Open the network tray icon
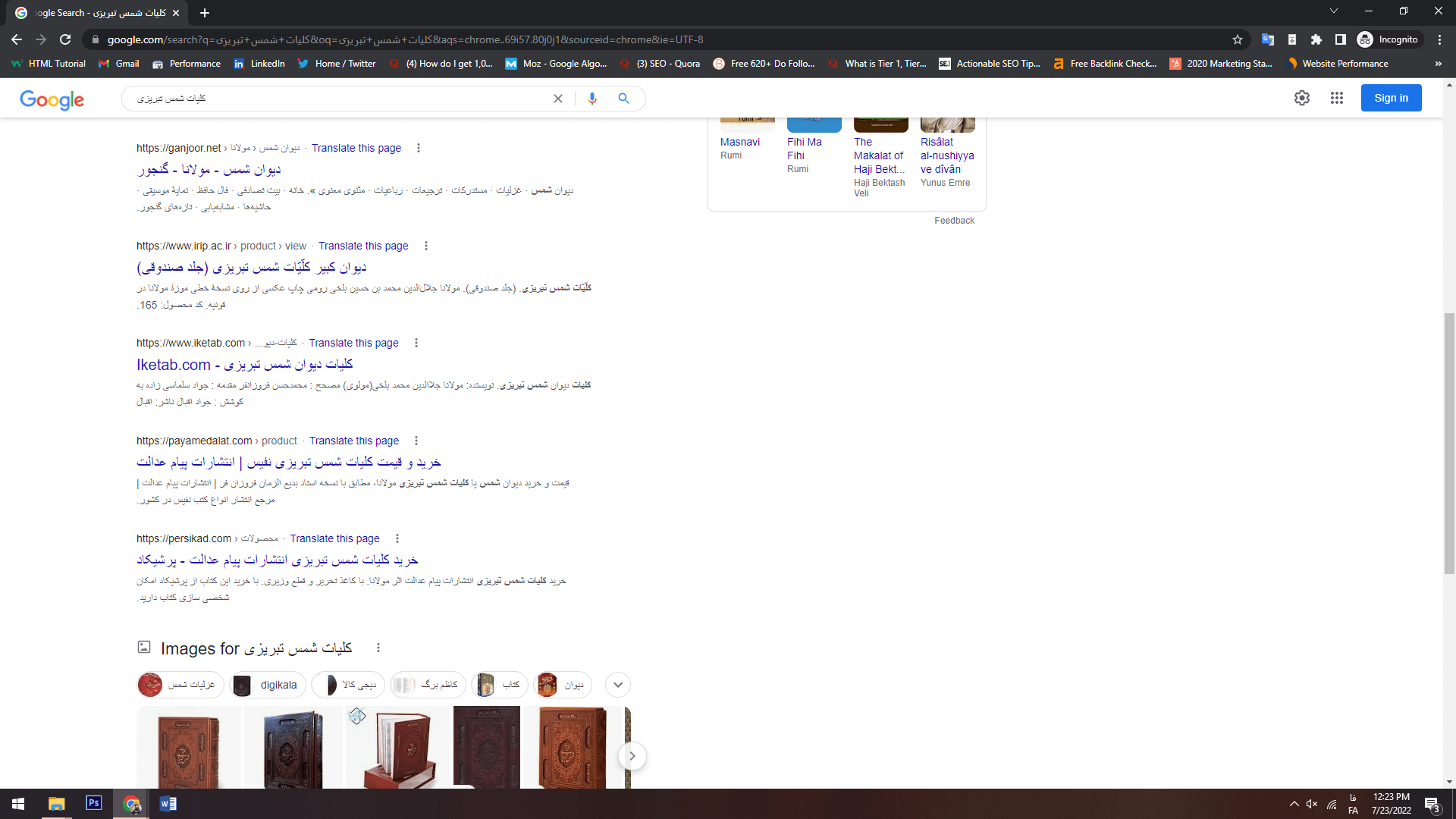Viewport: 1456px width, 819px height. click(1332, 804)
